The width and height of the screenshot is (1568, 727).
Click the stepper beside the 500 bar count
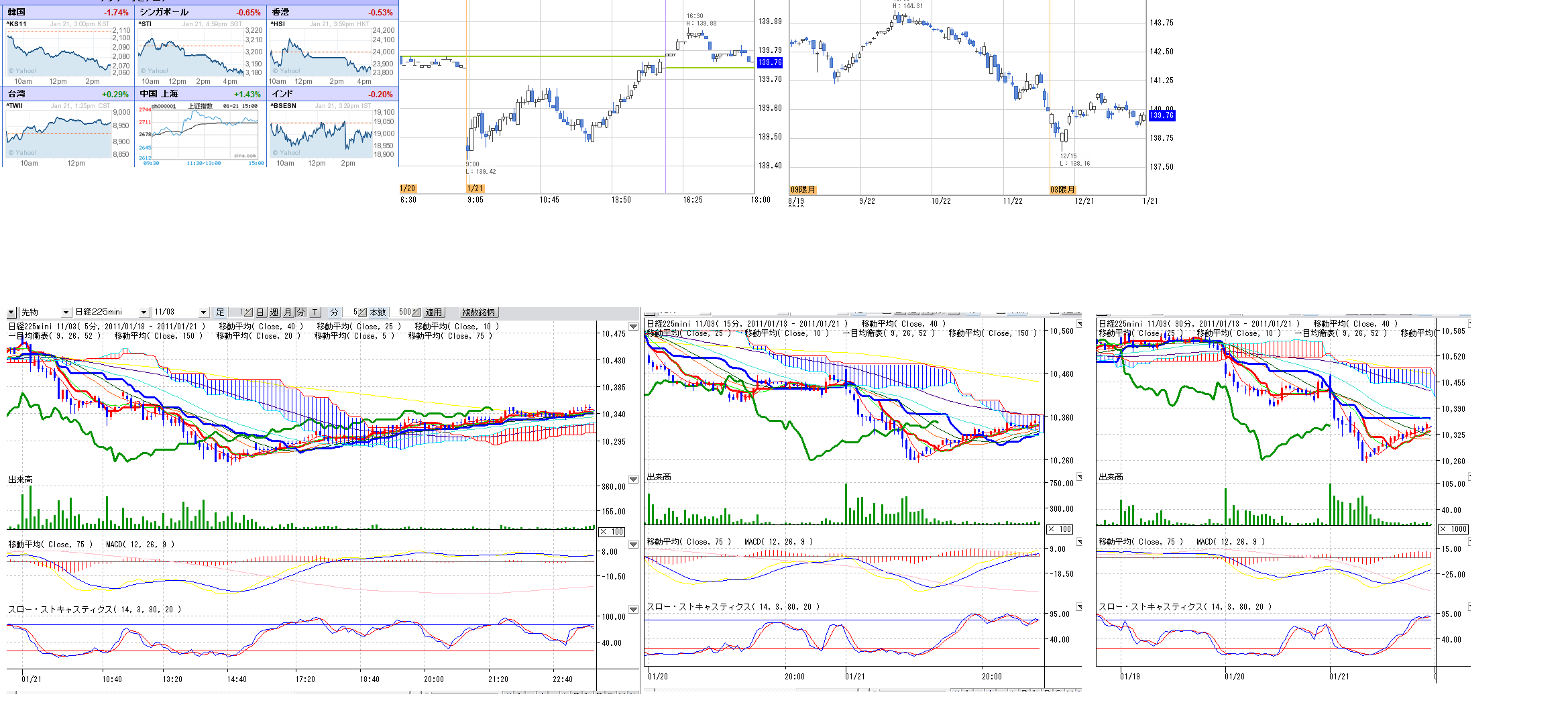click(x=416, y=312)
